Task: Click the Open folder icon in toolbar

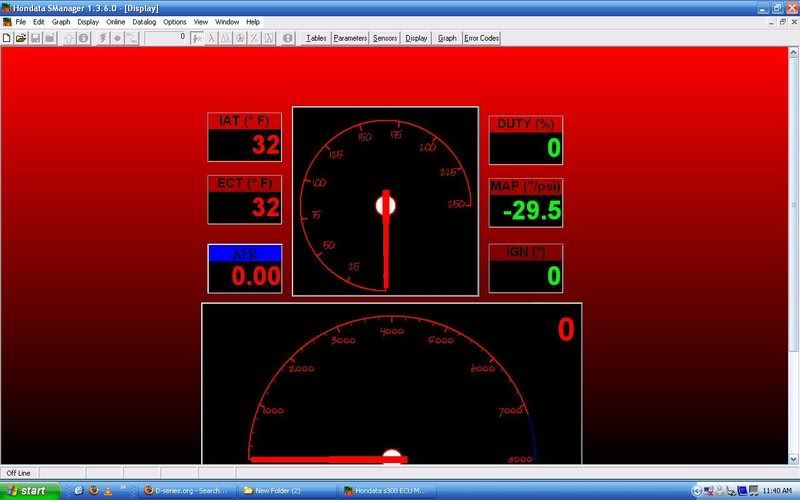Action: pyautogui.click(x=21, y=38)
